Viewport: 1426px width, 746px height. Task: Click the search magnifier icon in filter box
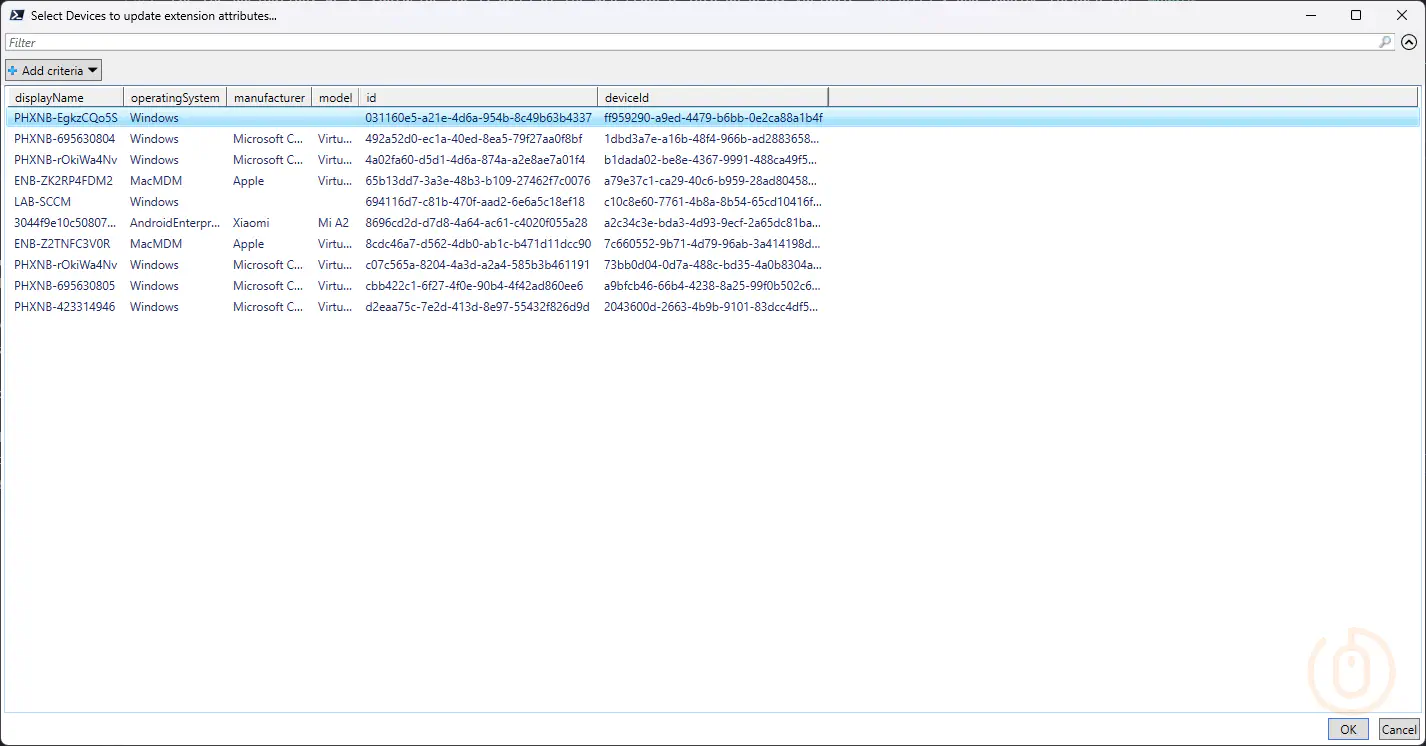point(1384,42)
